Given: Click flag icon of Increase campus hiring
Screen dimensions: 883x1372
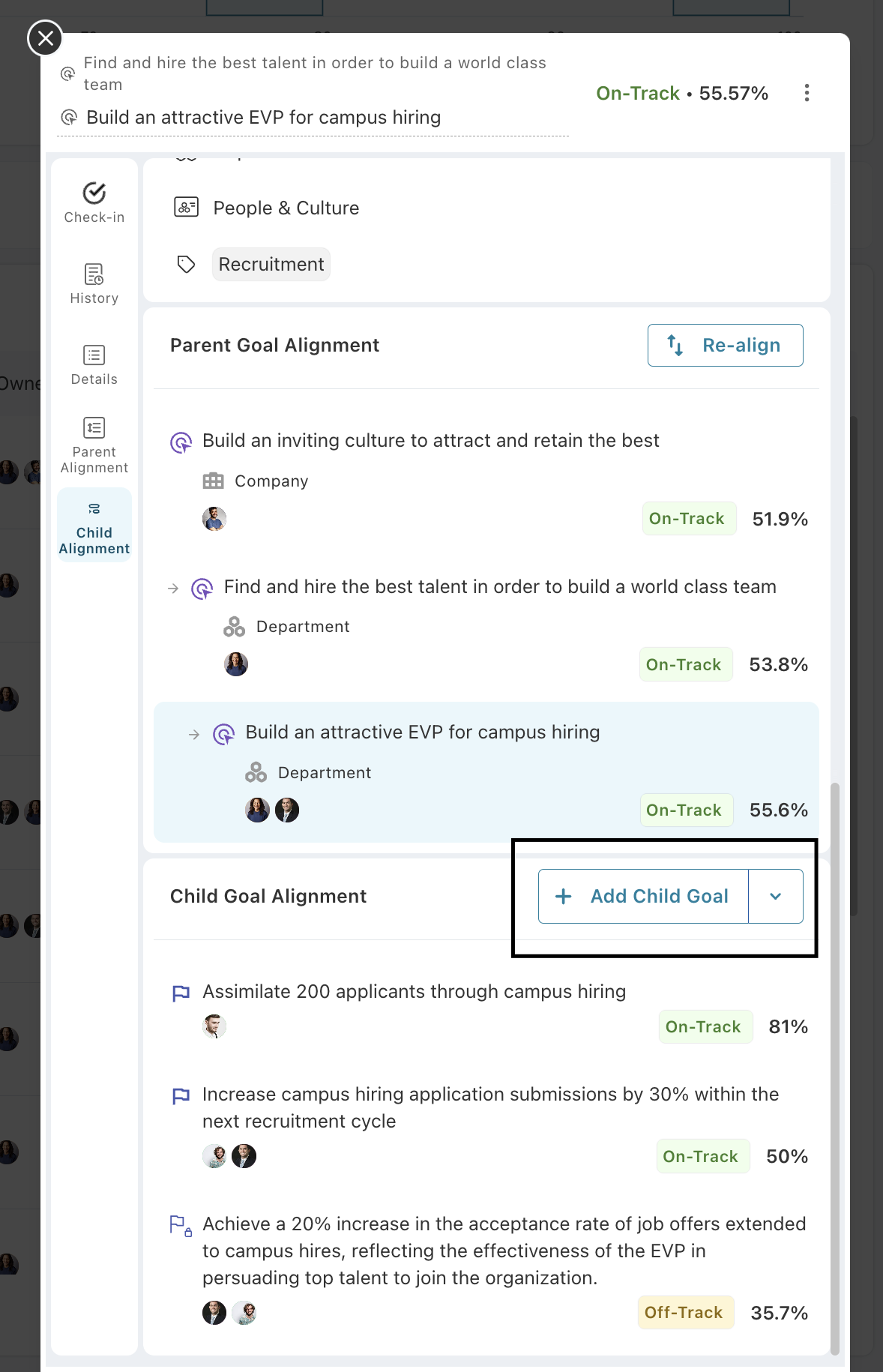Looking at the screenshot, I should (x=181, y=1096).
